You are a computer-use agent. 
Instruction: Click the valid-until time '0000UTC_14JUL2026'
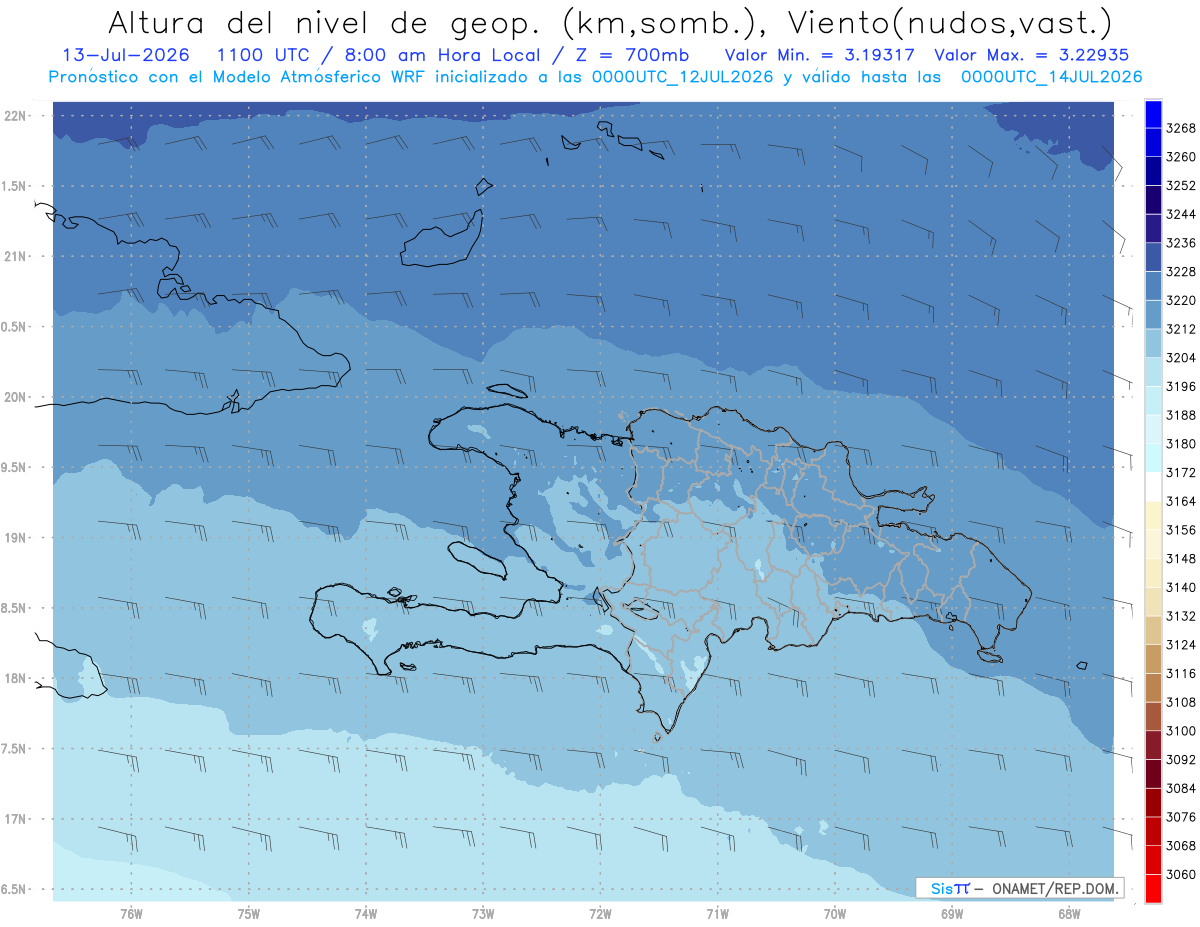[1052, 77]
